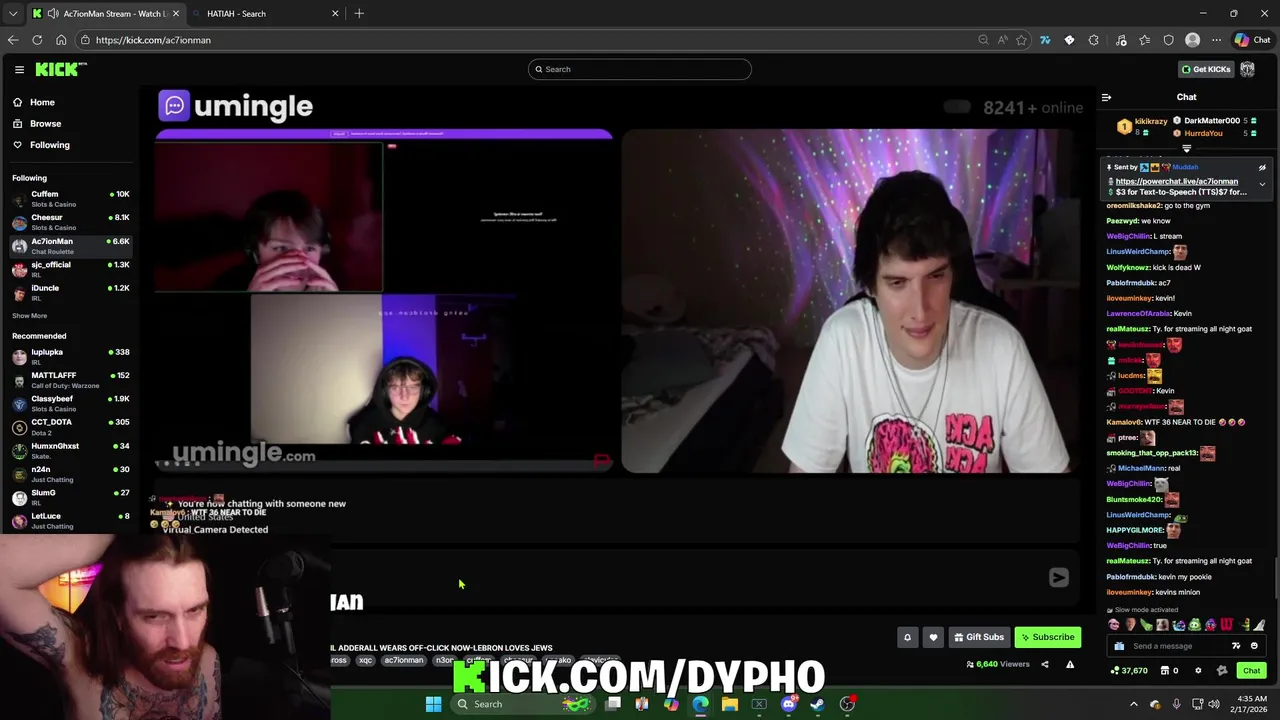Open HumxnGhxst recommended channel
This screenshot has width=1280, height=720.
click(70, 450)
